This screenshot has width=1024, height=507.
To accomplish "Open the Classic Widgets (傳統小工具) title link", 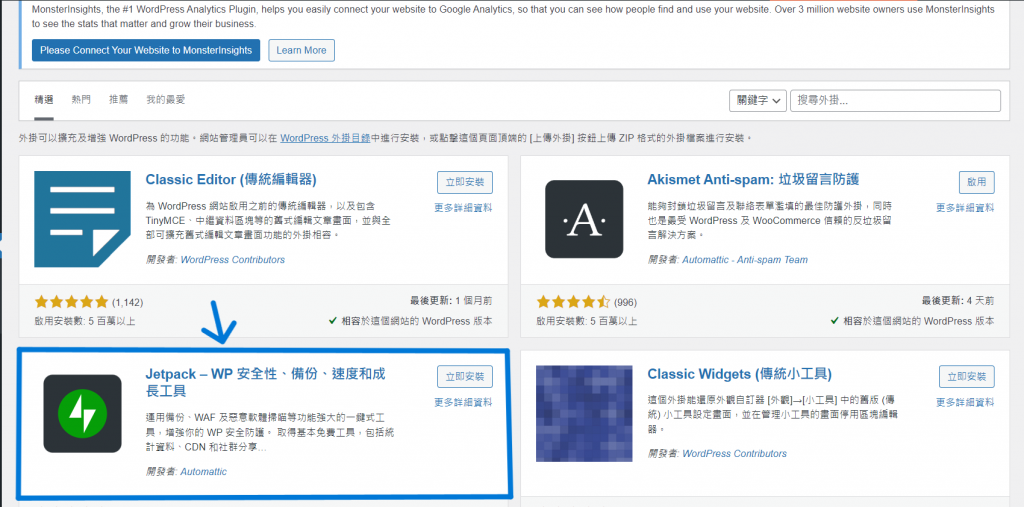I will (739, 374).
